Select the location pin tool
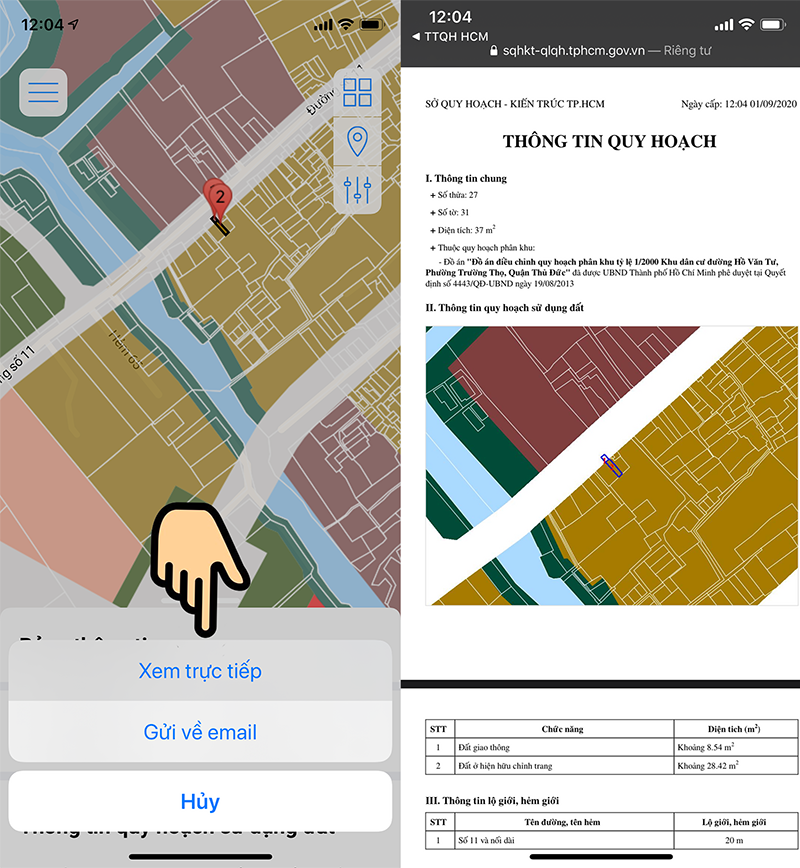This screenshot has width=800, height=868. [357, 142]
